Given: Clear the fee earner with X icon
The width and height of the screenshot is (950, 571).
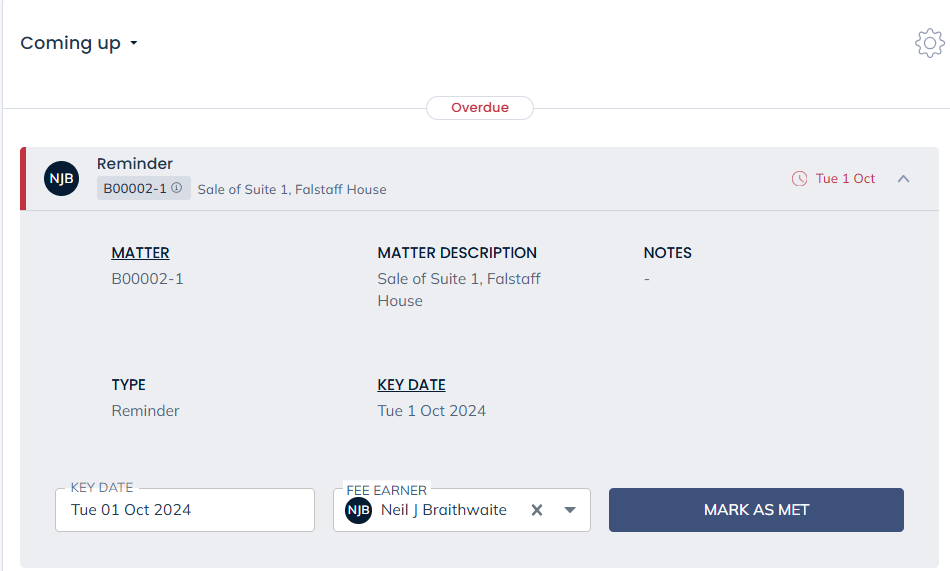Looking at the screenshot, I should 537,510.
